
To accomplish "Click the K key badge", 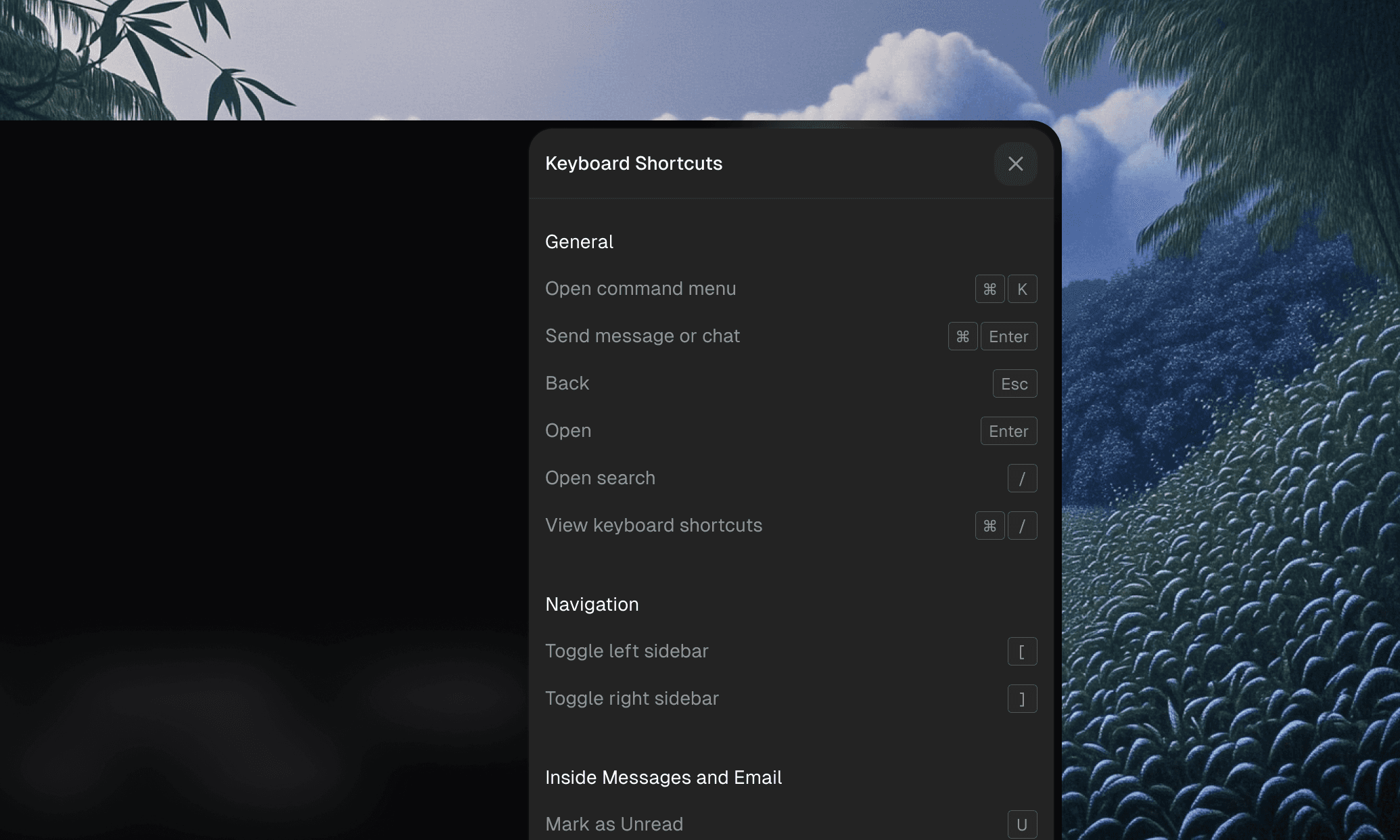I will 1022,289.
